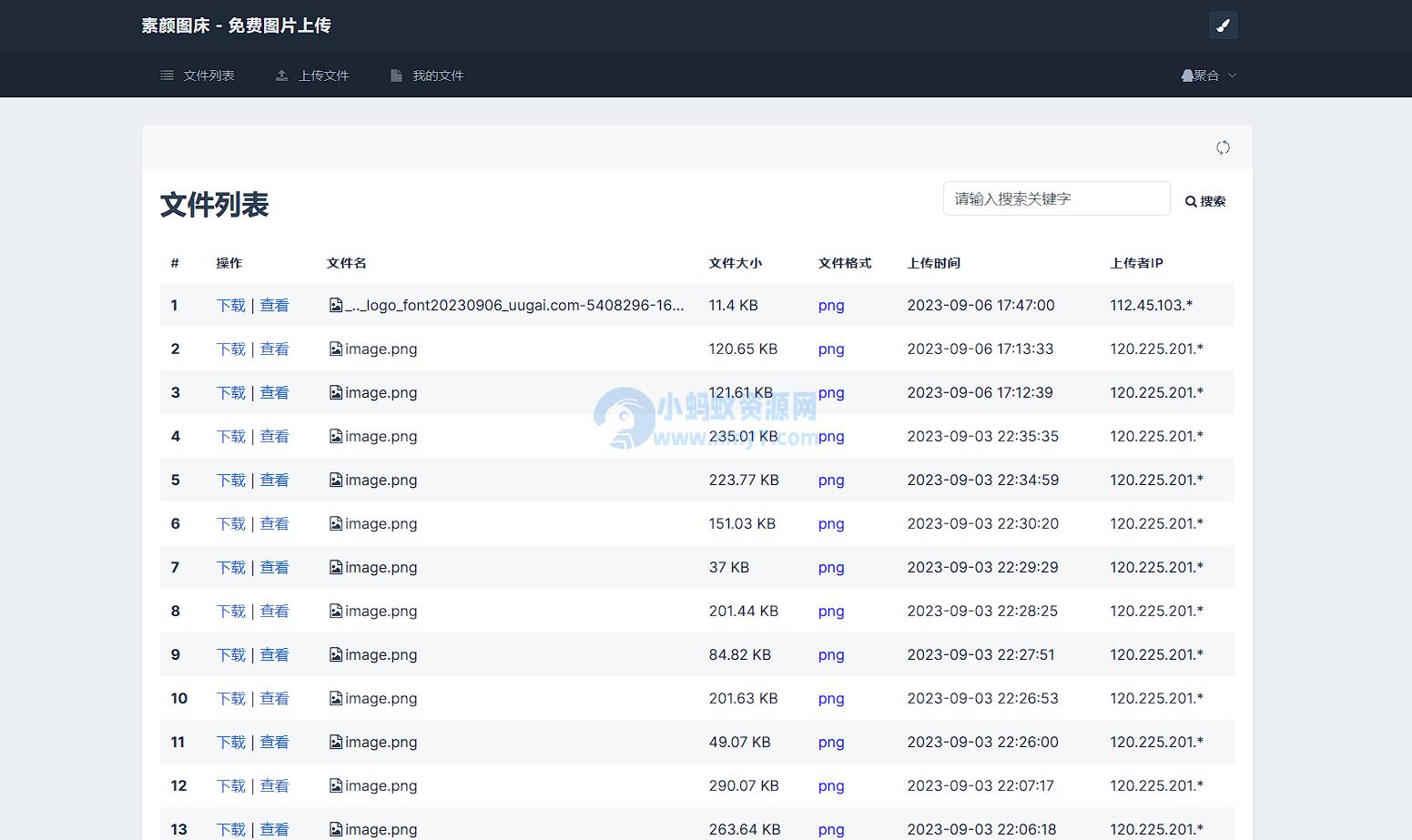View the file in row 11
1412x840 pixels.
click(274, 742)
